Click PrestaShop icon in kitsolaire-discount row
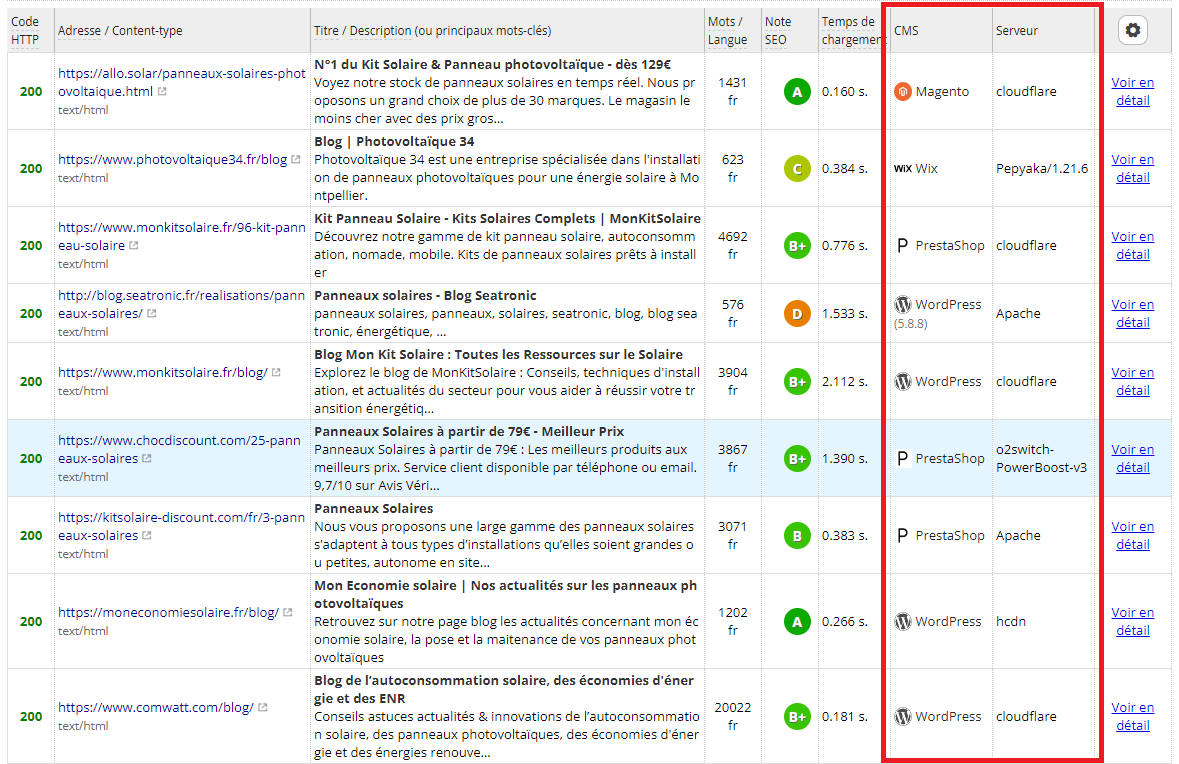This screenshot has width=1179, height=764. [902, 535]
